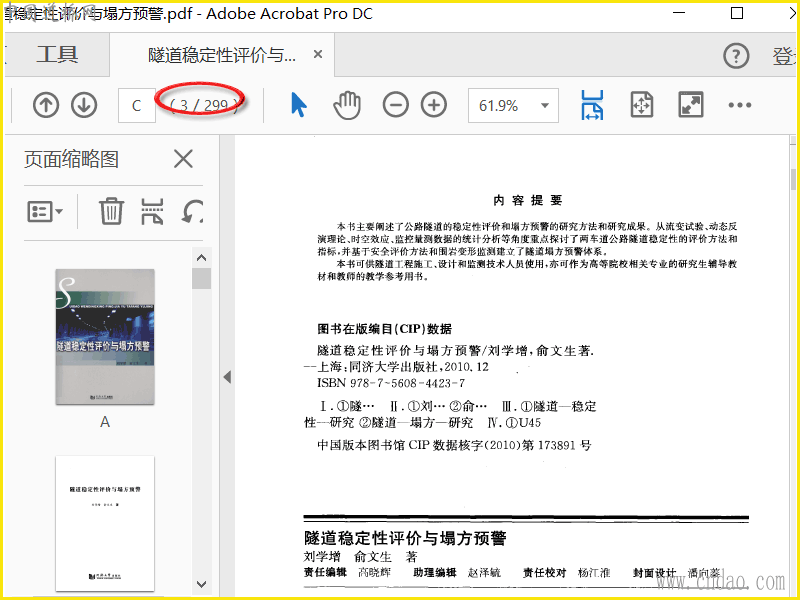800x600 pixels.
Task: Delete selected pages with trash icon
Action: coord(111,211)
